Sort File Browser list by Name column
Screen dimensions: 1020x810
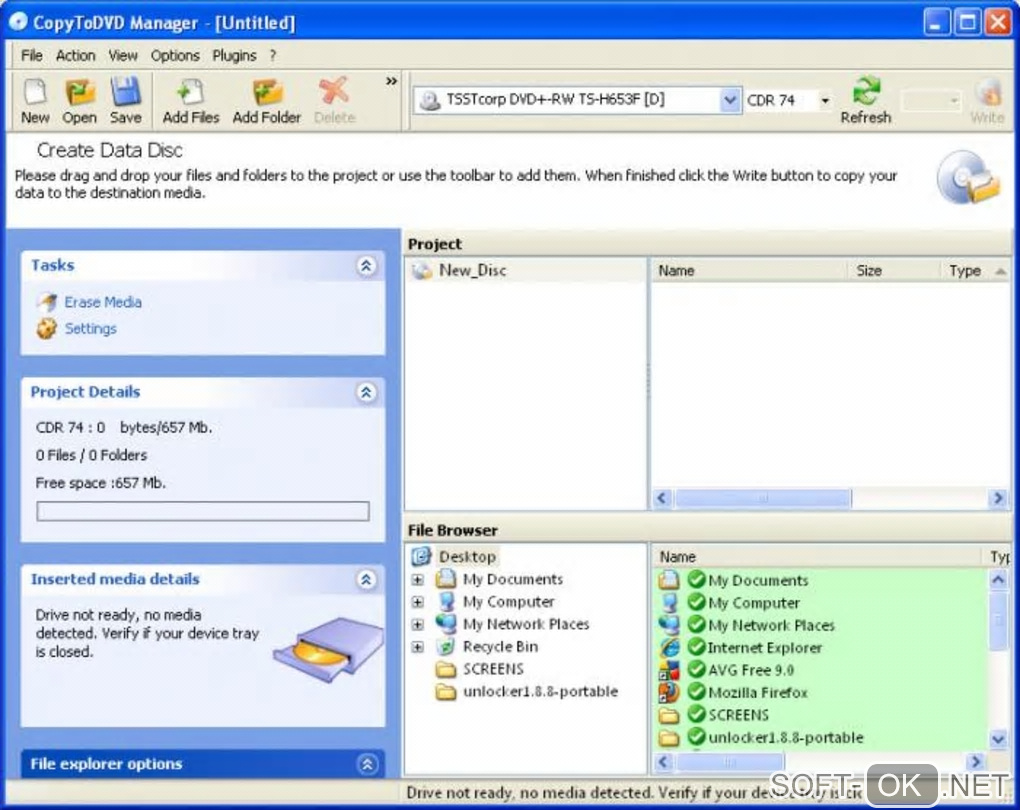(817, 557)
